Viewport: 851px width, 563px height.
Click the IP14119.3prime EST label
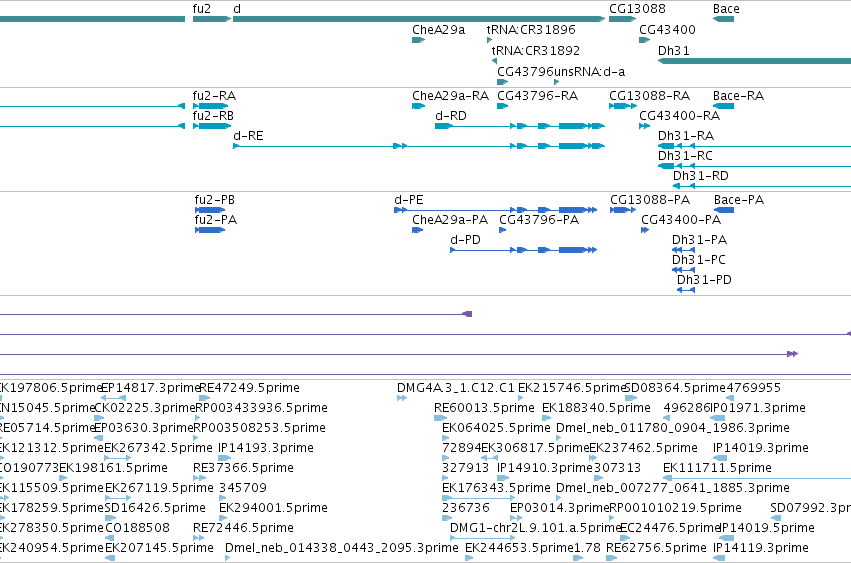pyautogui.click(x=760, y=548)
